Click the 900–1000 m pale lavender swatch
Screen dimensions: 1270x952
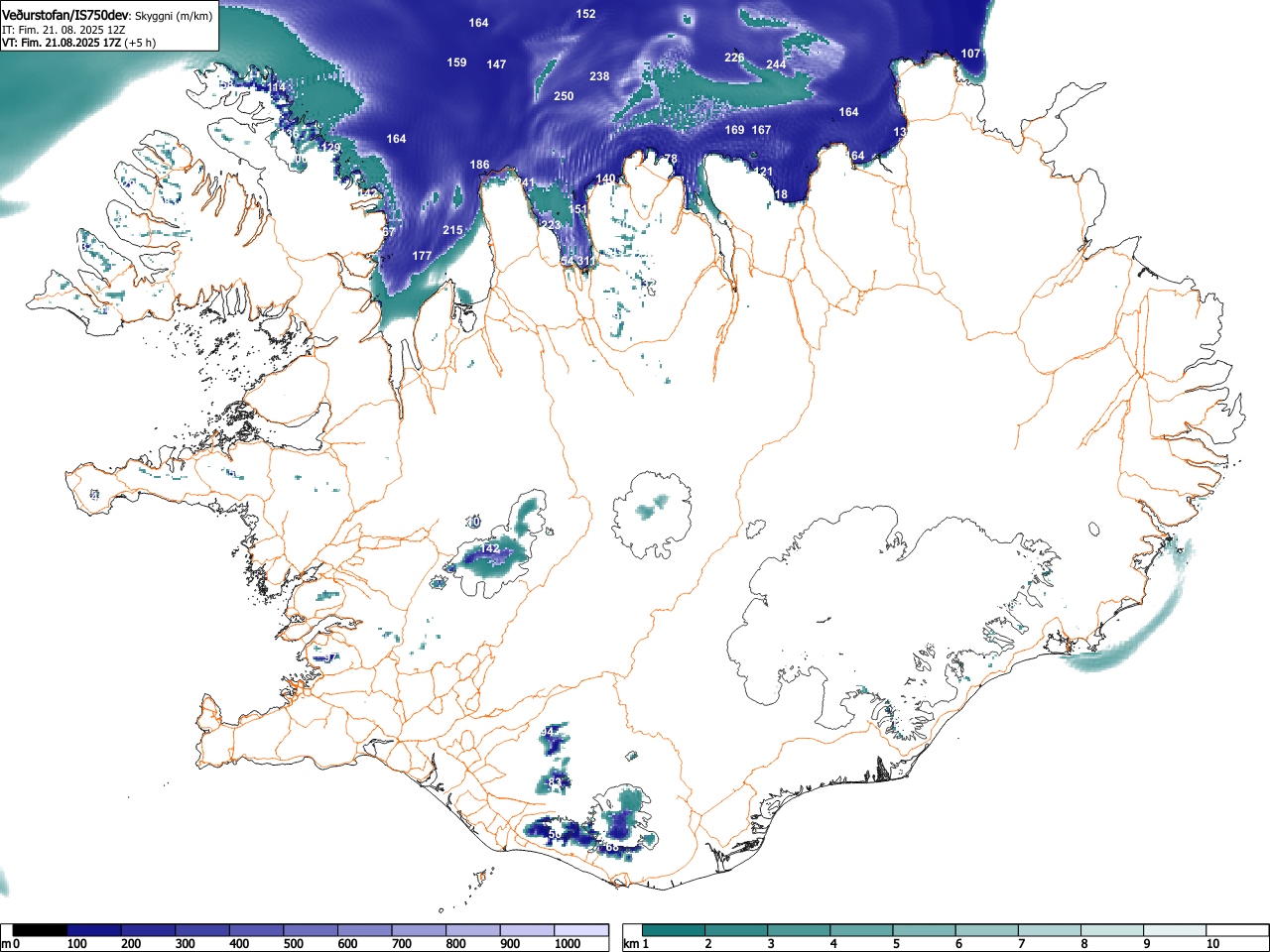click(527, 930)
